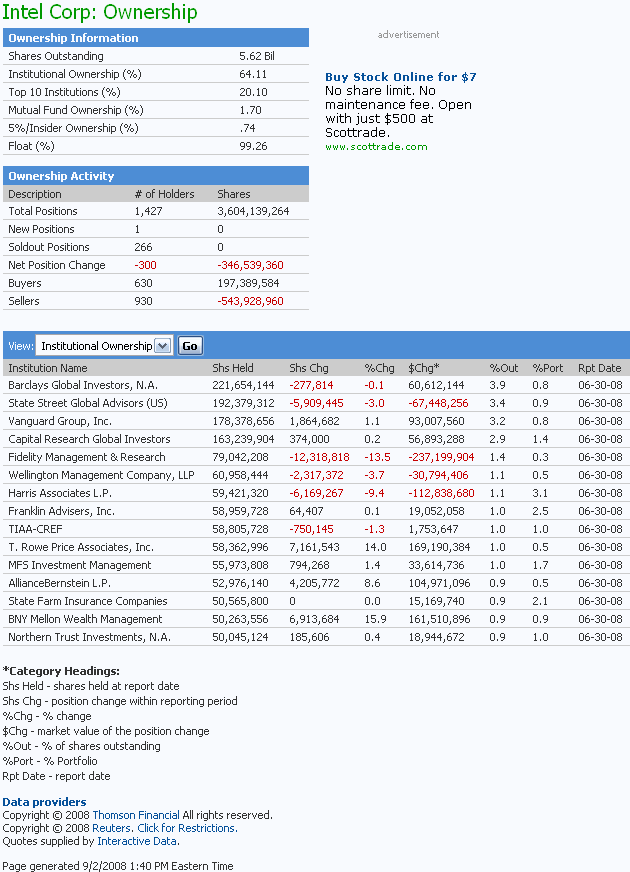This screenshot has height=872, width=630.
Task: Click the Click for Restrictions link
Action: point(187,828)
